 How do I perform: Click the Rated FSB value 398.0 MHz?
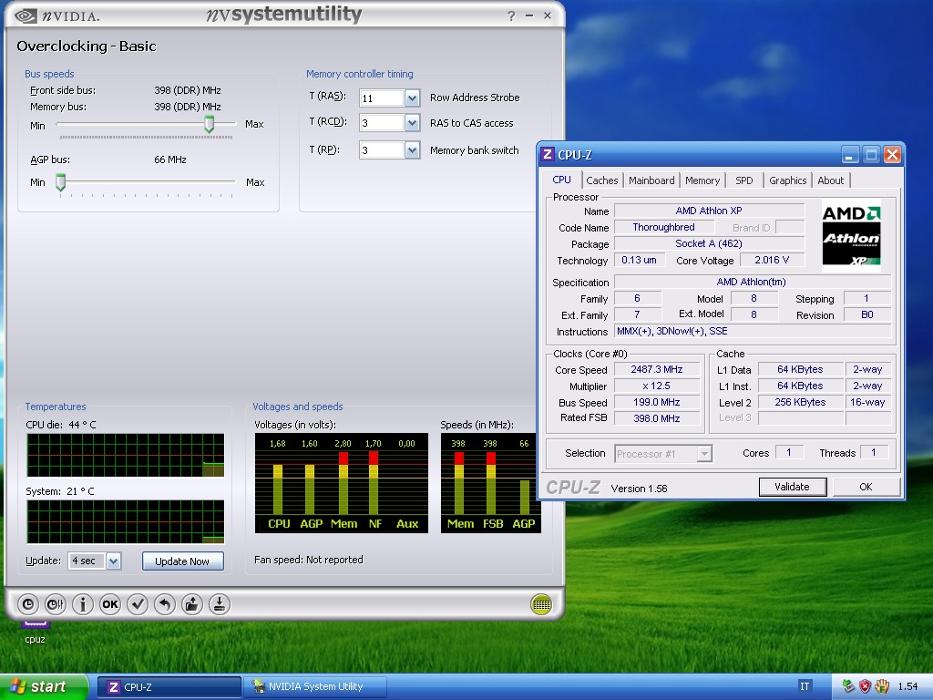pyautogui.click(x=656, y=418)
